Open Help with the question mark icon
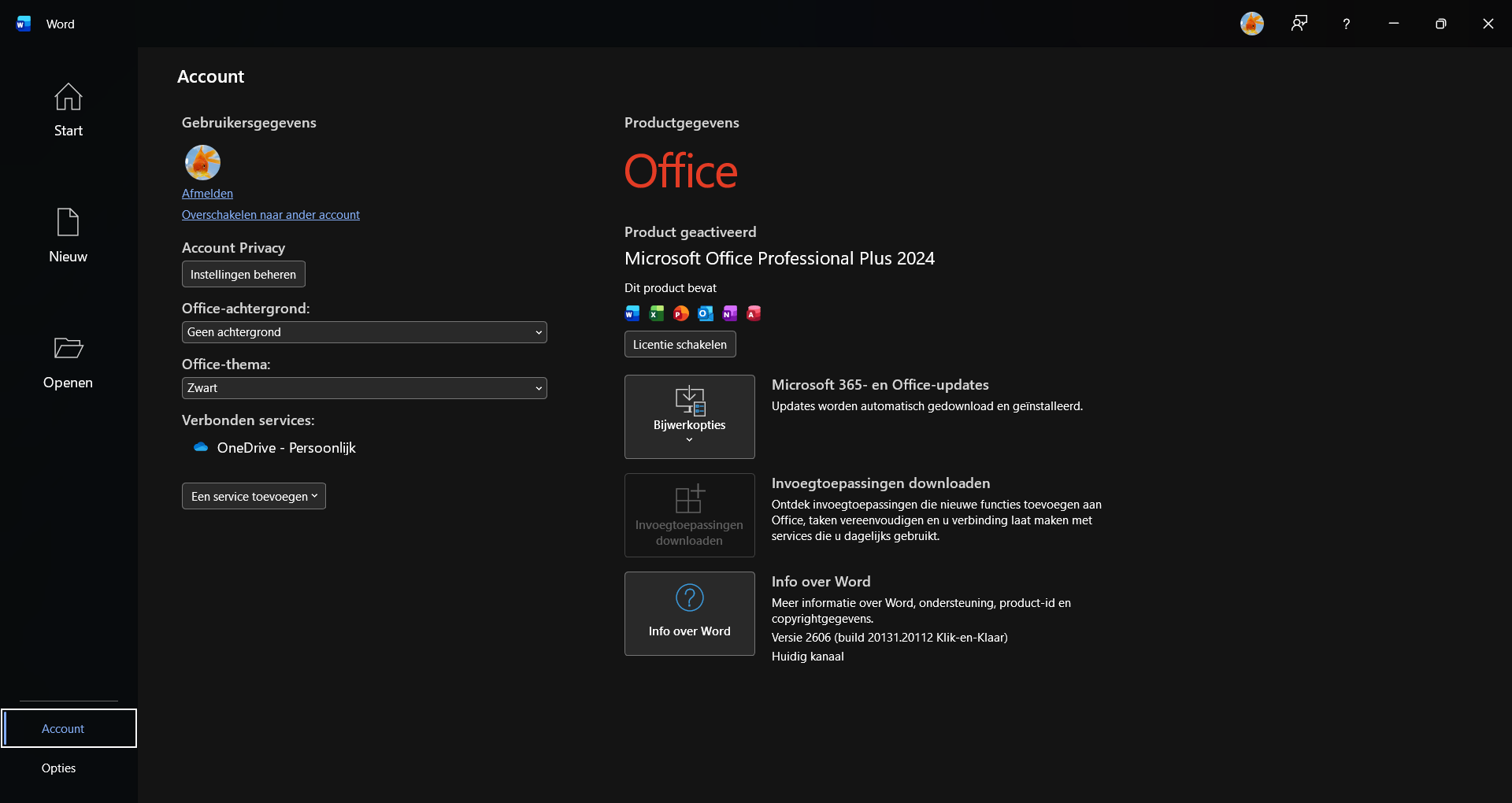The height and width of the screenshot is (803, 1512). coord(1347,24)
